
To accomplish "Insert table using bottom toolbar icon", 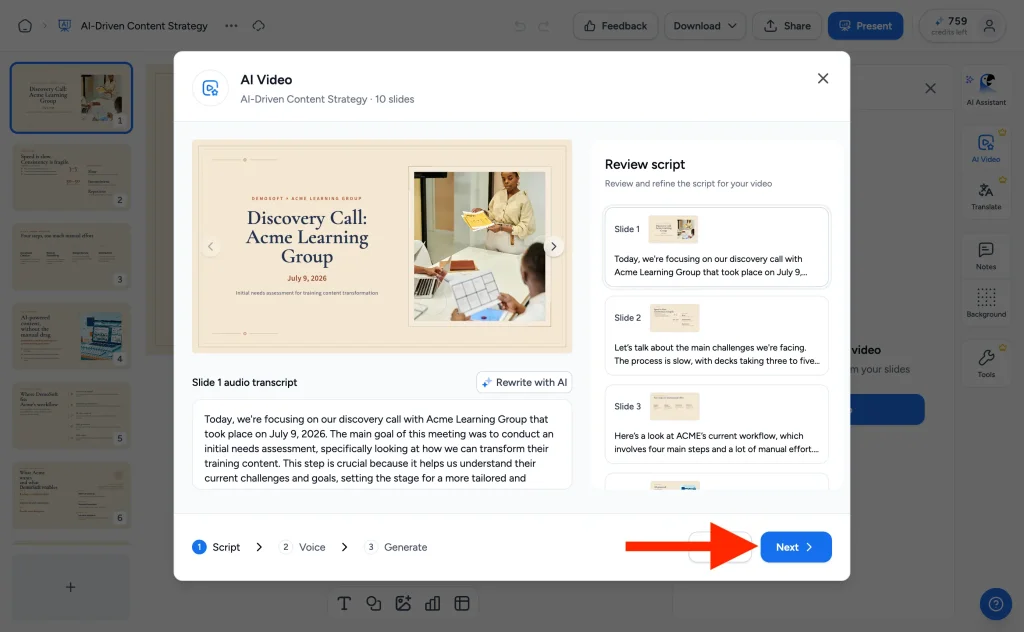I will point(462,603).
